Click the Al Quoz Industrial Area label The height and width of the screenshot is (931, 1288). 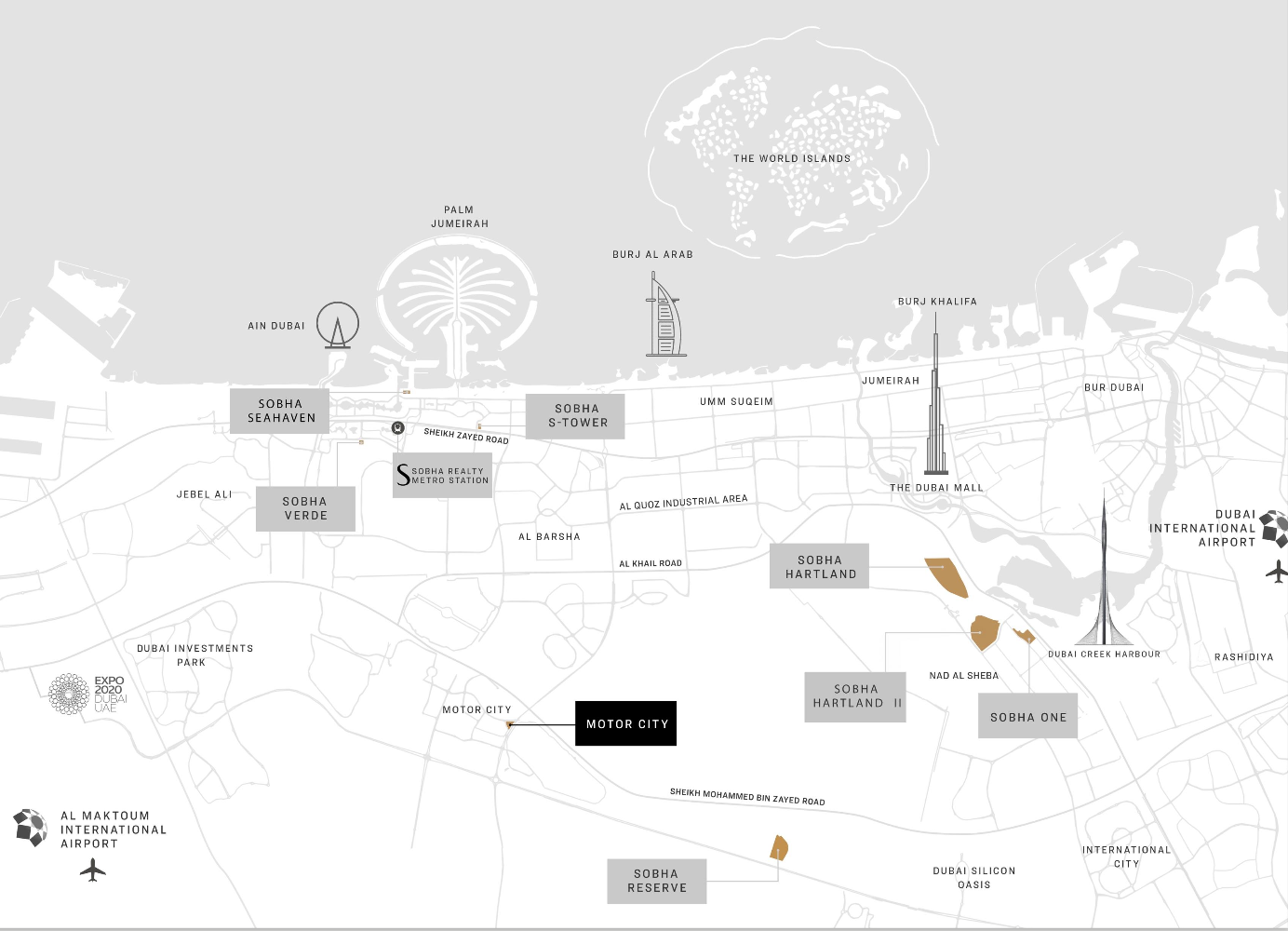pyautogui.click(x=684, y=503)
